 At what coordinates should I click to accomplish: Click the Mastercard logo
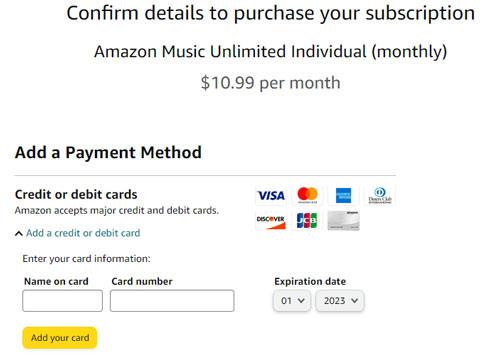(x=307, y=195)
